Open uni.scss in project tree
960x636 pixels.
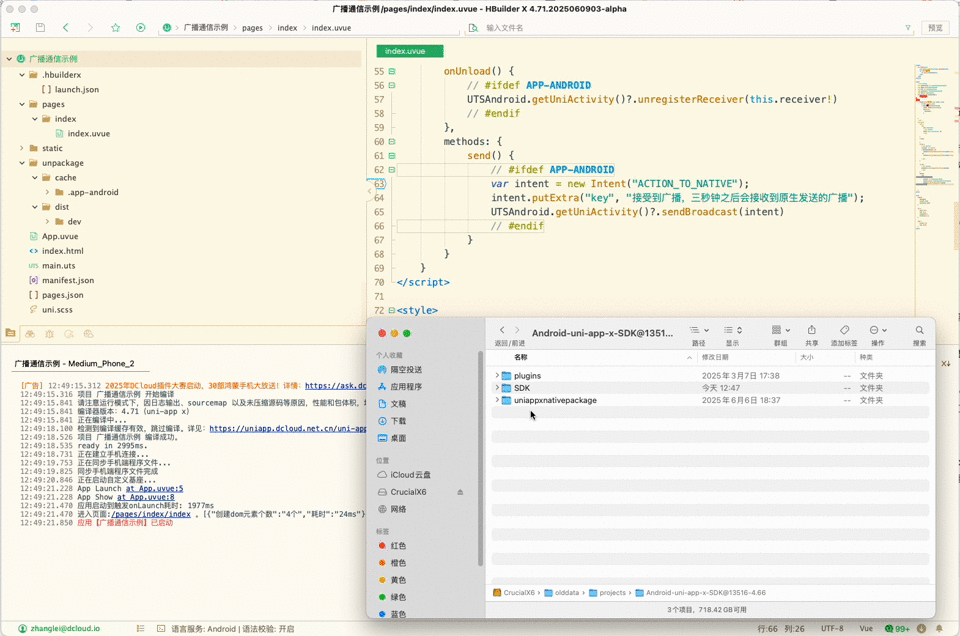tap(57, 310)
